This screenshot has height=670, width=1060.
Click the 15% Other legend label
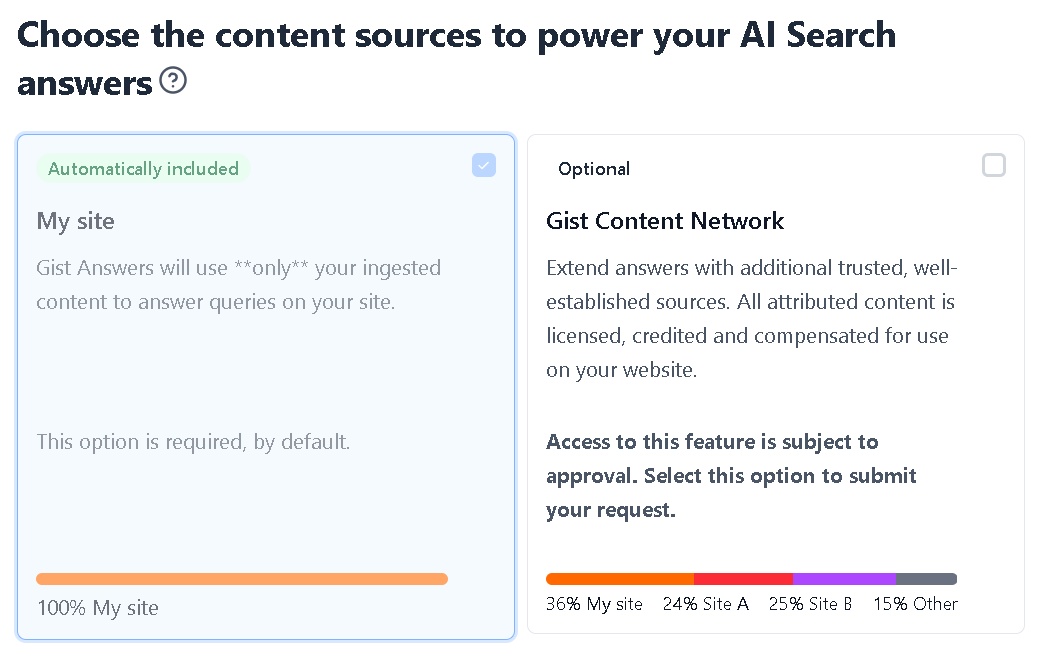(915, 604)
